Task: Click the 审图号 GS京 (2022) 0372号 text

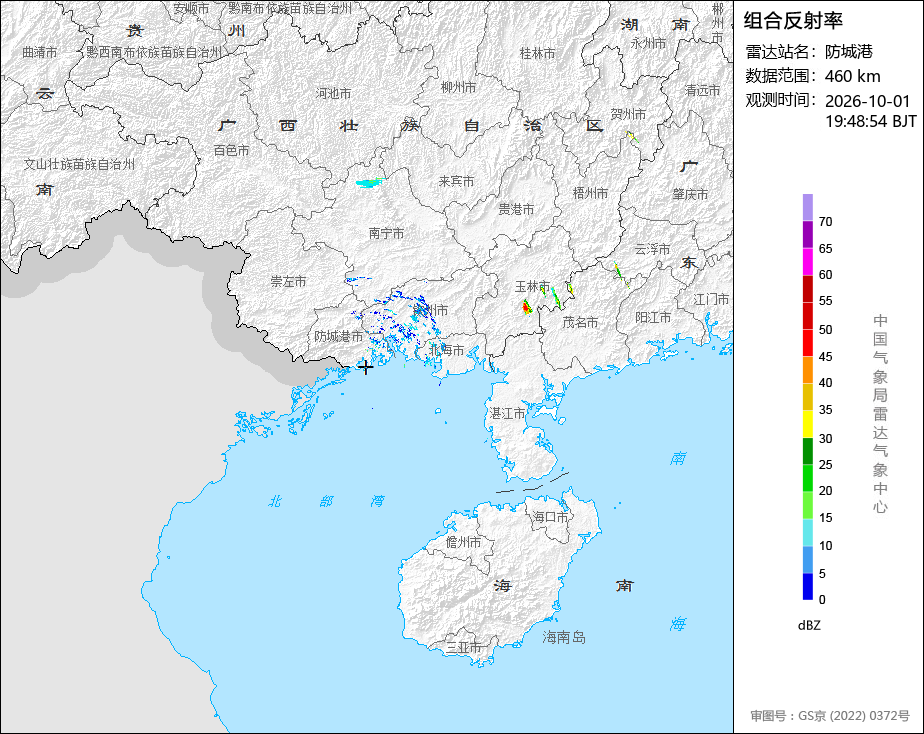Action: click(x=830, y=716)
